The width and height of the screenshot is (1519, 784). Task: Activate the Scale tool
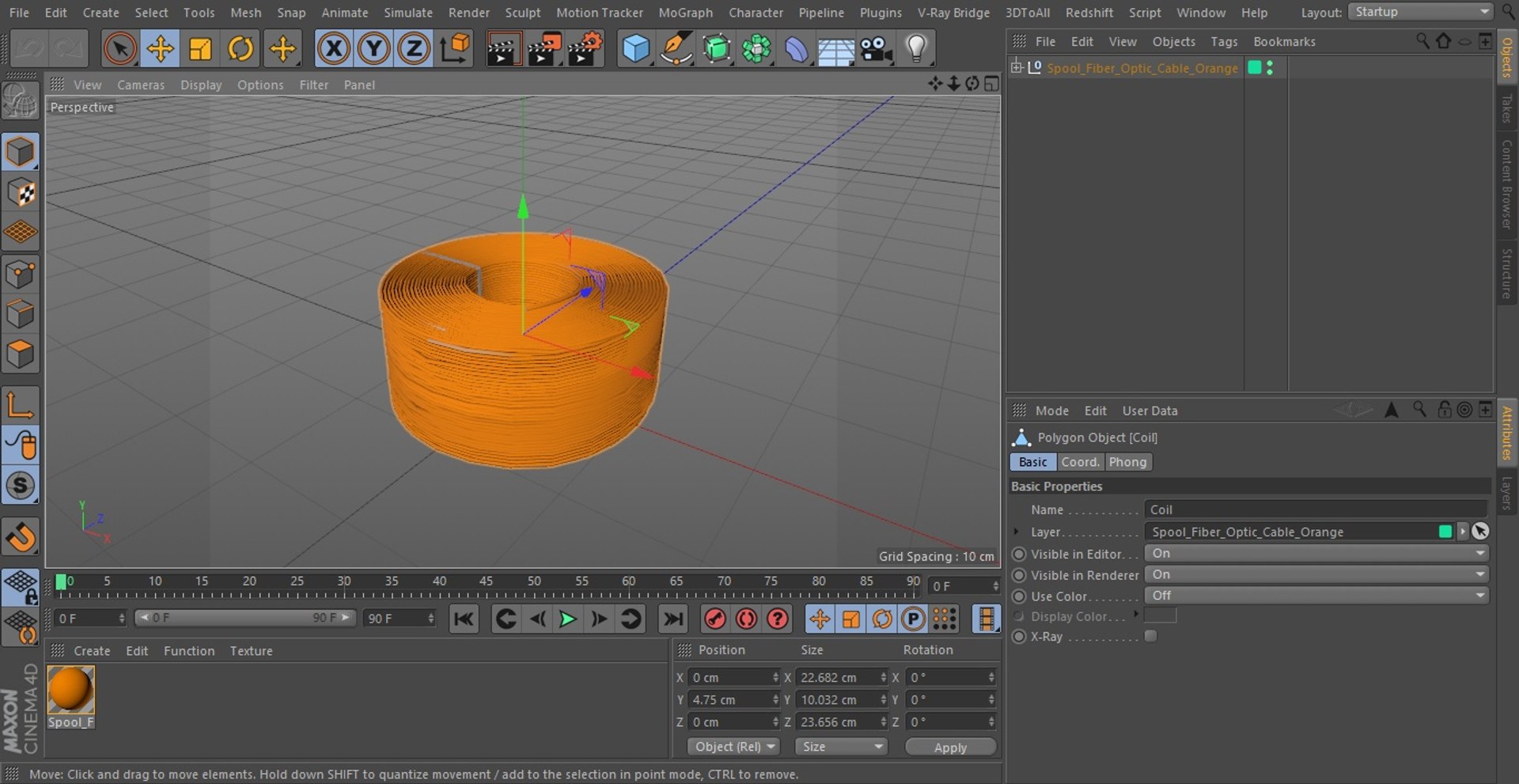point(200,49)
